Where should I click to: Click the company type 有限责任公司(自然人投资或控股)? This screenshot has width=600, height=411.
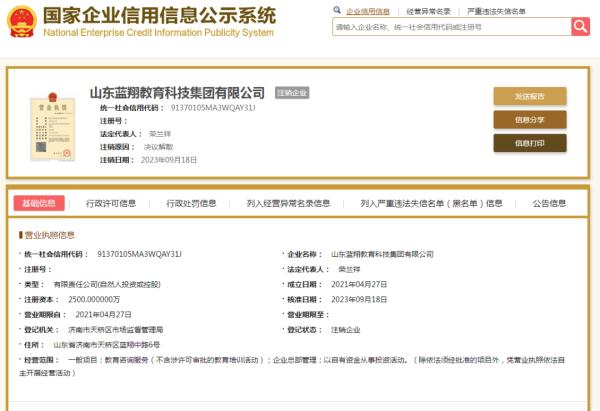(x=107, y=284)
